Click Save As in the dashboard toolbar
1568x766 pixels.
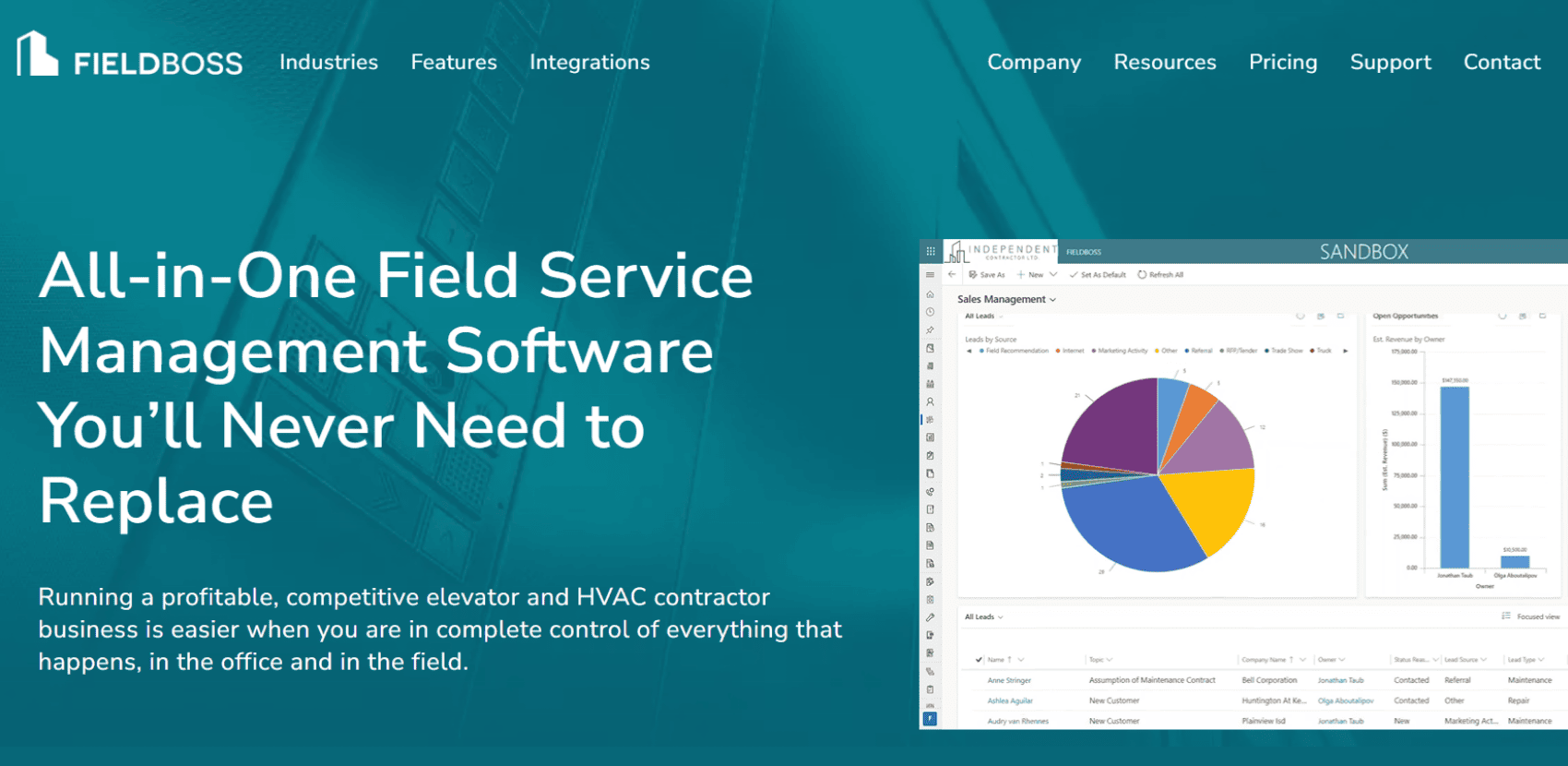pos(987,275)
